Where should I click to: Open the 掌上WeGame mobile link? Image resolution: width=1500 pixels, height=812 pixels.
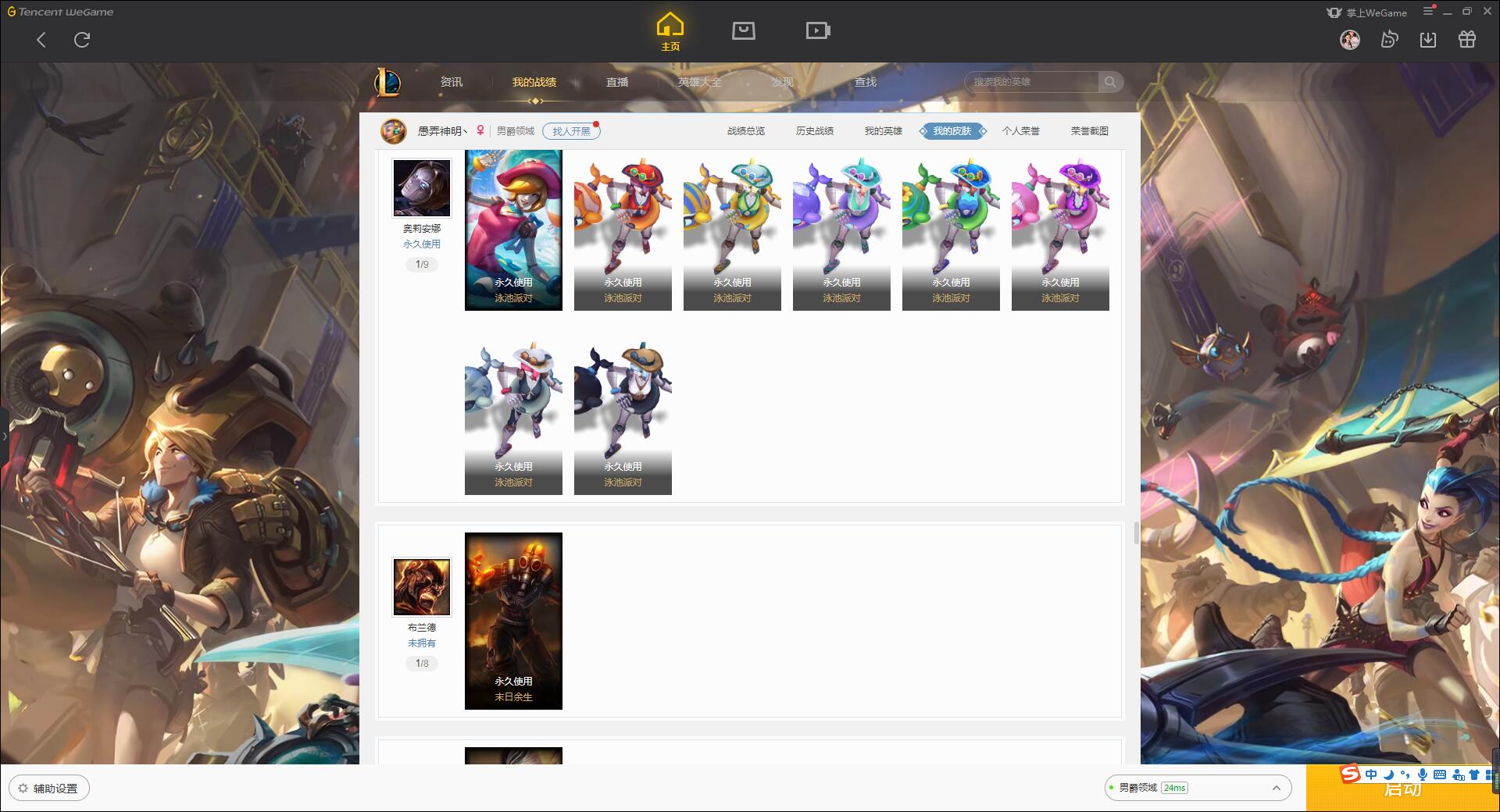click(1367, 12)
